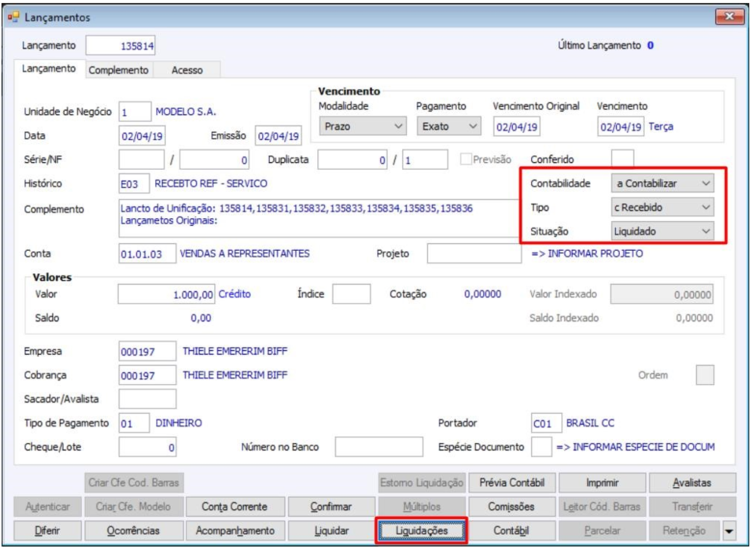
Task: Open the extra actions arrow beside Retenção
Action: 729,531
